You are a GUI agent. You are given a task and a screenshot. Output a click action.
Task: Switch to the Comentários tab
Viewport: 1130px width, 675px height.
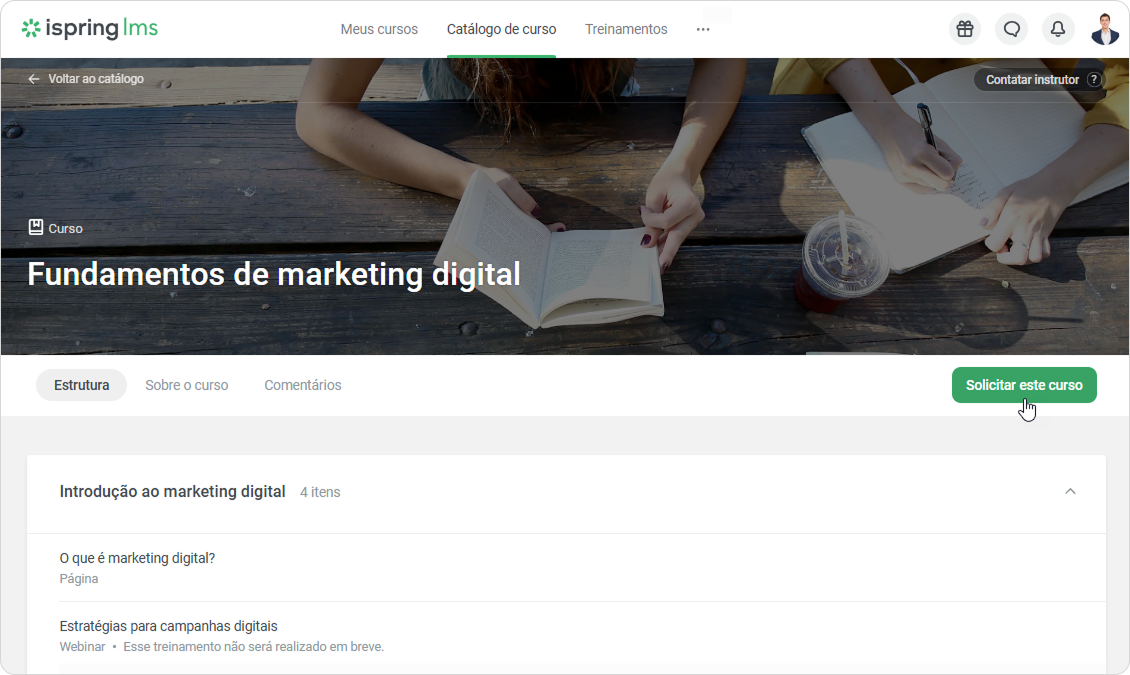click(303, 385)
